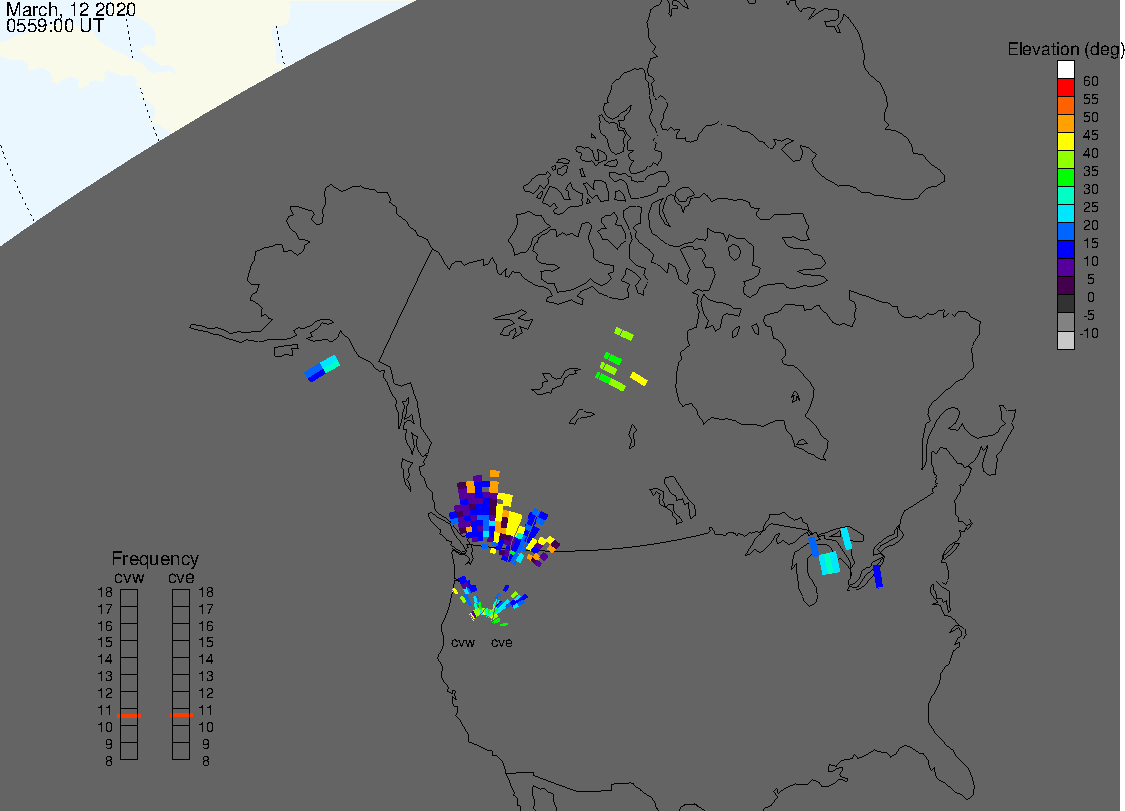
Task: Click the '0' elevation legend label
Action: (1091, 297)
